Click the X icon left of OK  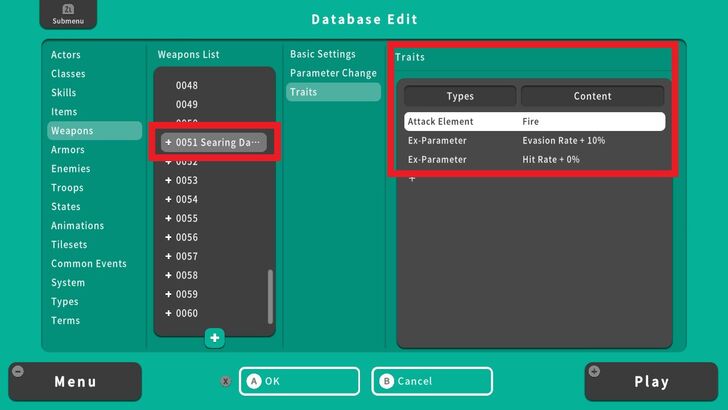point(226,381)
